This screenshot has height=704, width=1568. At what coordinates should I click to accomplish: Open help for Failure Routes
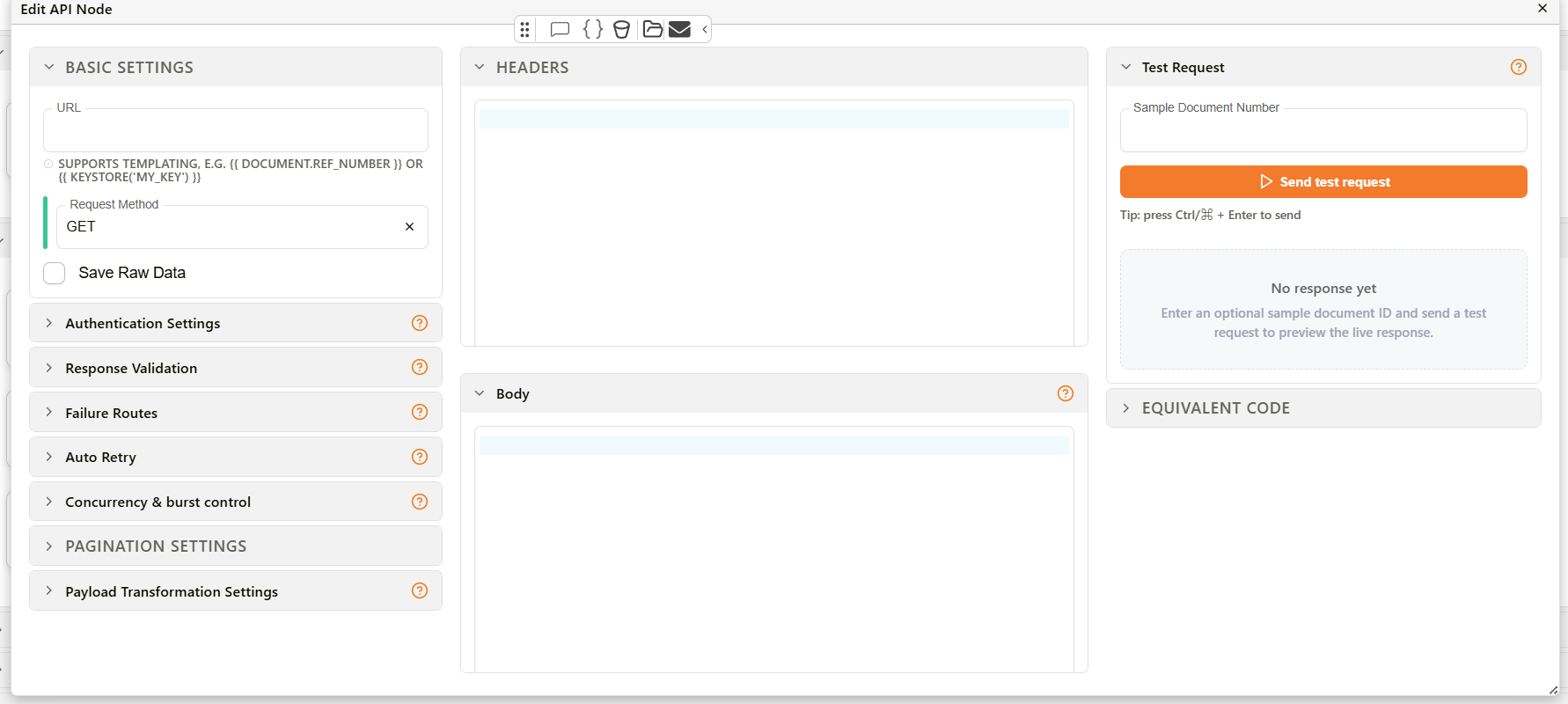[x=420, y=412]
